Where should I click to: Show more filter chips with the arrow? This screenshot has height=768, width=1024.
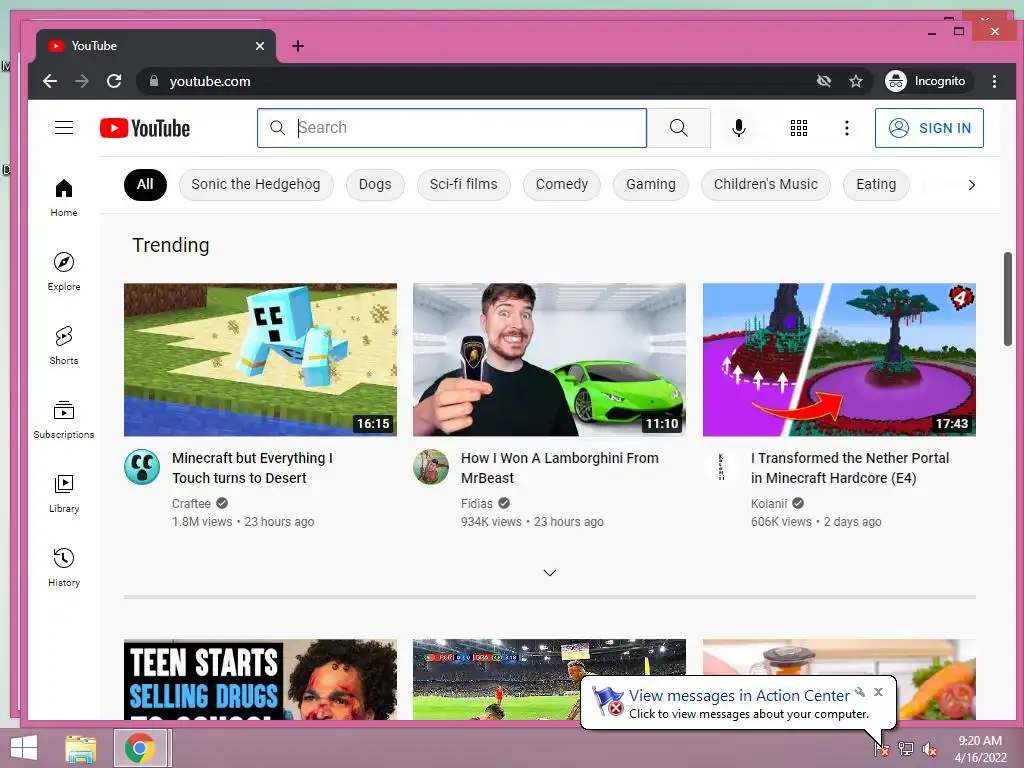971,185
